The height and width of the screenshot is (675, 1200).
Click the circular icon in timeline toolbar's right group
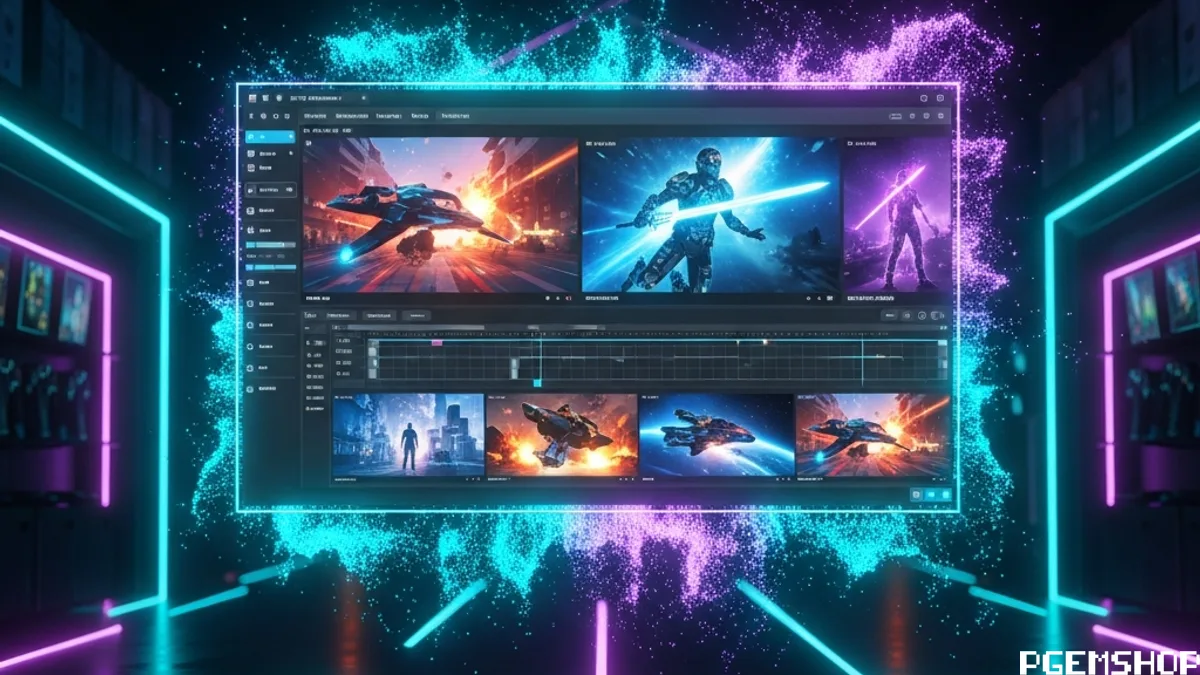pyautogui.click(x=922, y=315)
